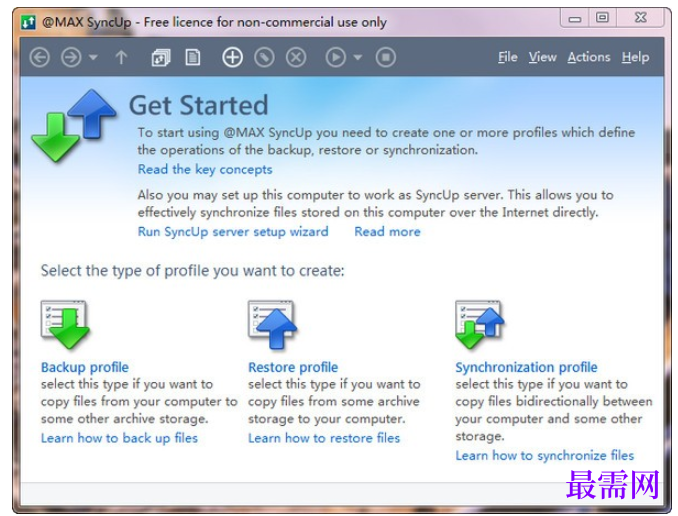The height and width of the screenshot is (516, 678).
Task: Click the edit profile pencil icon
Action: click(264, 58)
